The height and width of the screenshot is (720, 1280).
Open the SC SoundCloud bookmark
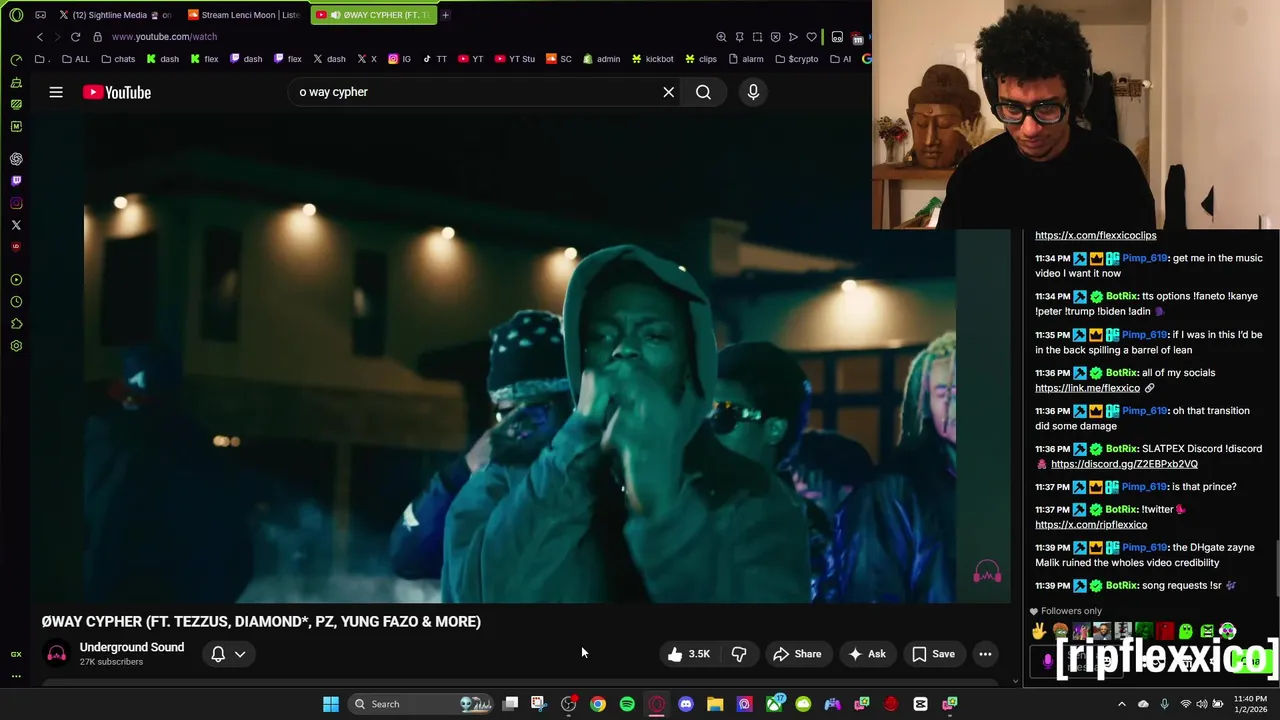pos(559,59)
